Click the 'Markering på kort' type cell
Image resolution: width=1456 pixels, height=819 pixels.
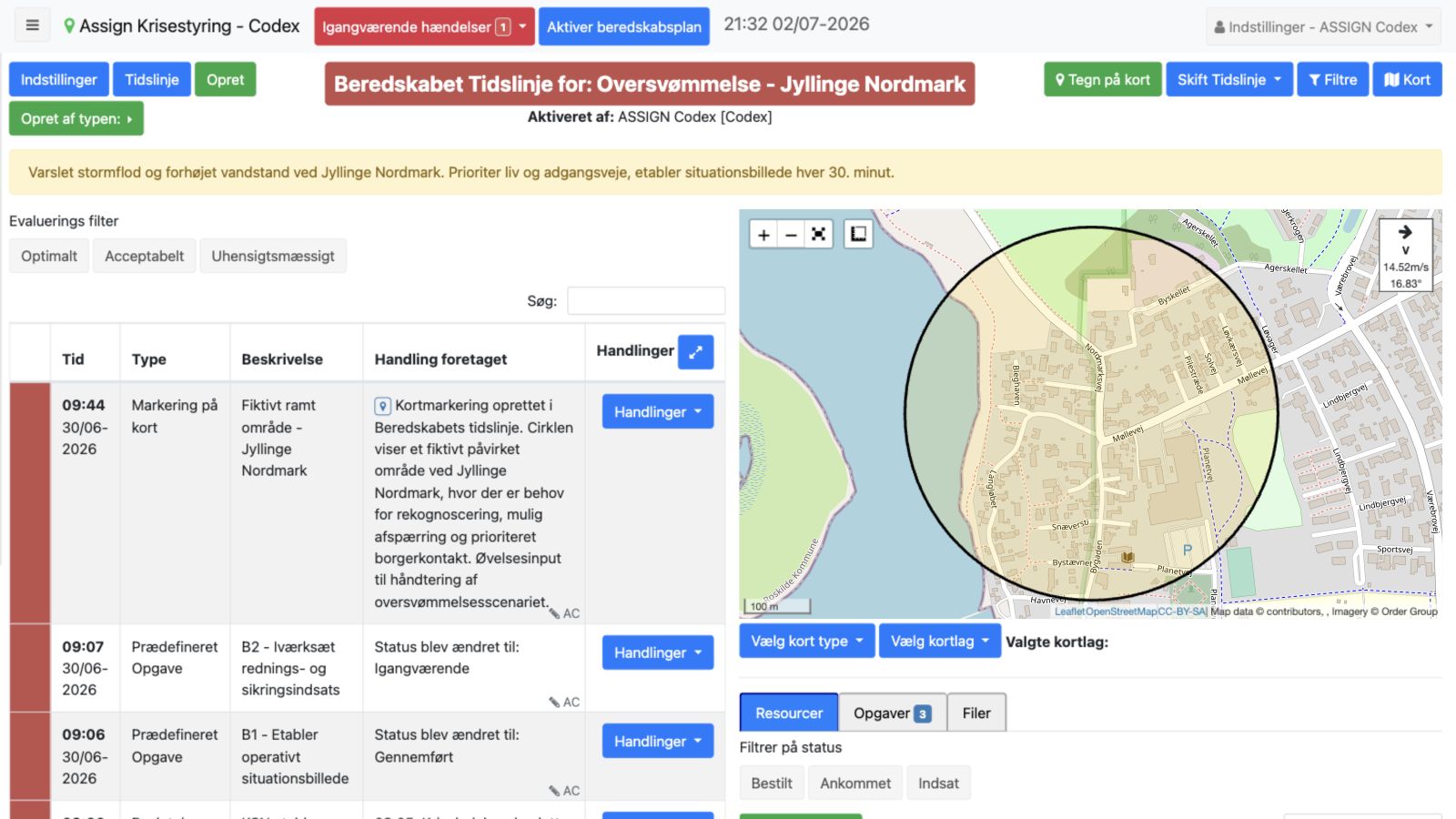click(175, 502)
